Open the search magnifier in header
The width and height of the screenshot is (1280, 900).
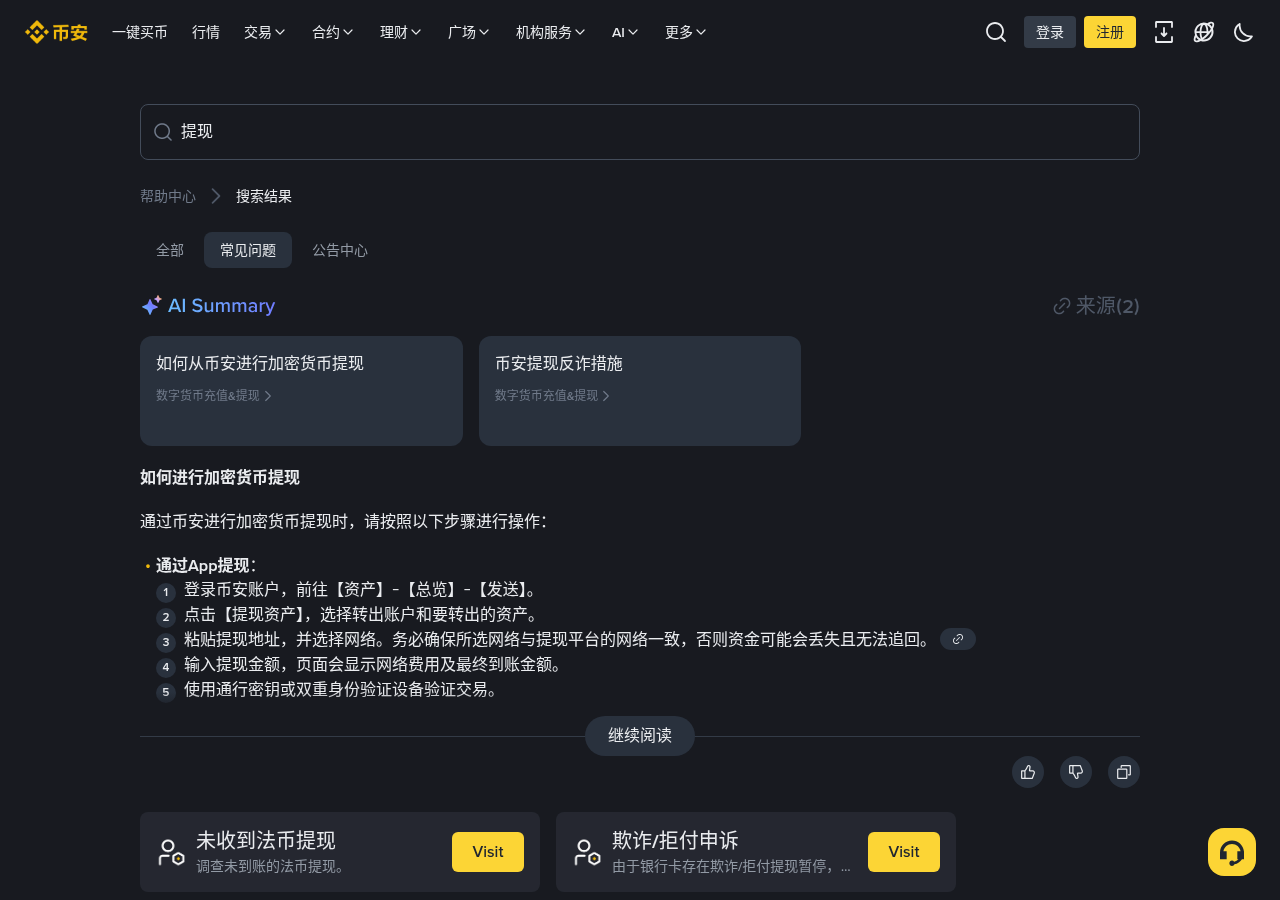tap(996, 32)
